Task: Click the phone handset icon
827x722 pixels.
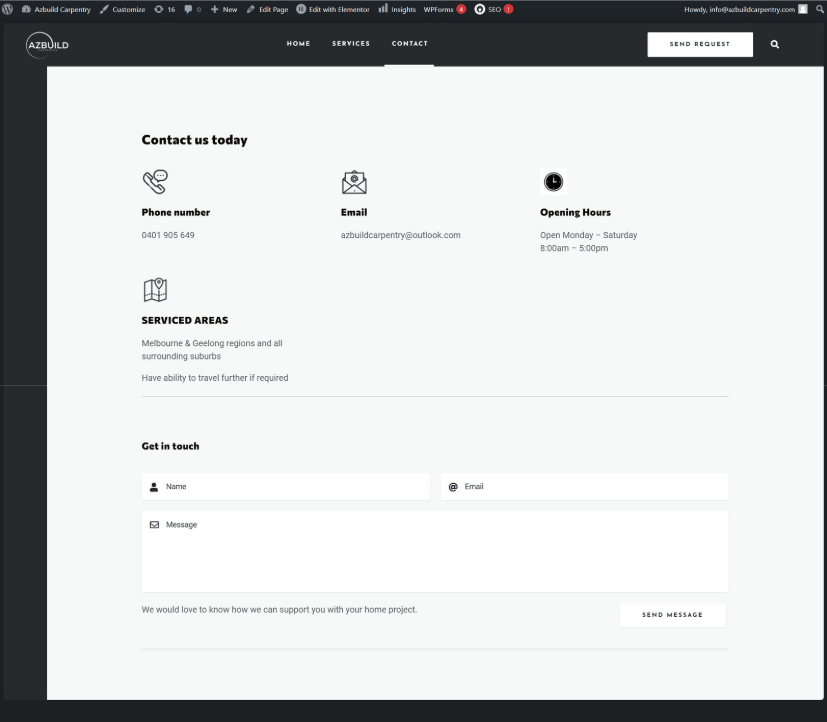Action: pyautogui.click(x=156, y=182)
